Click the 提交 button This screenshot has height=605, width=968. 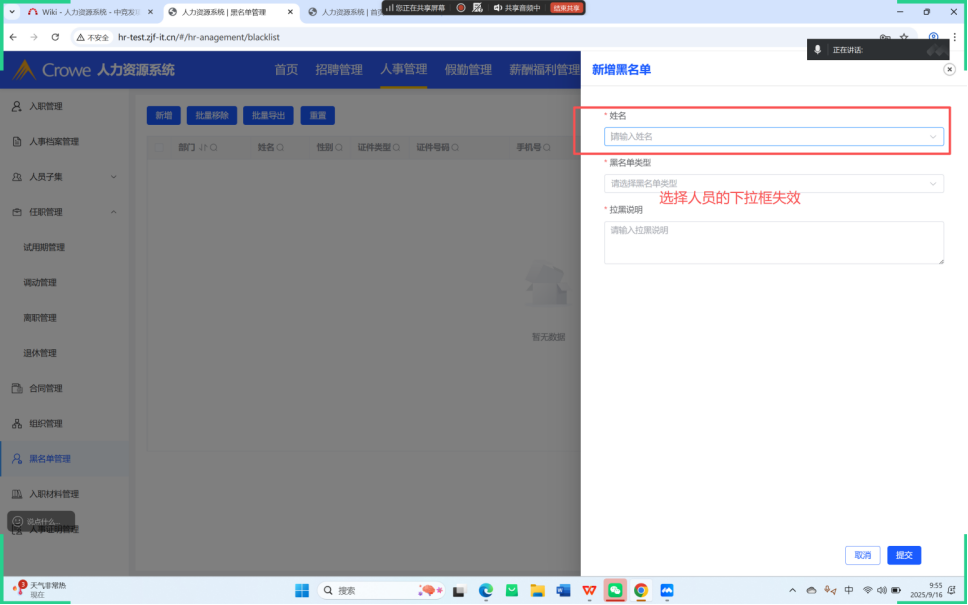pos(904,555)
